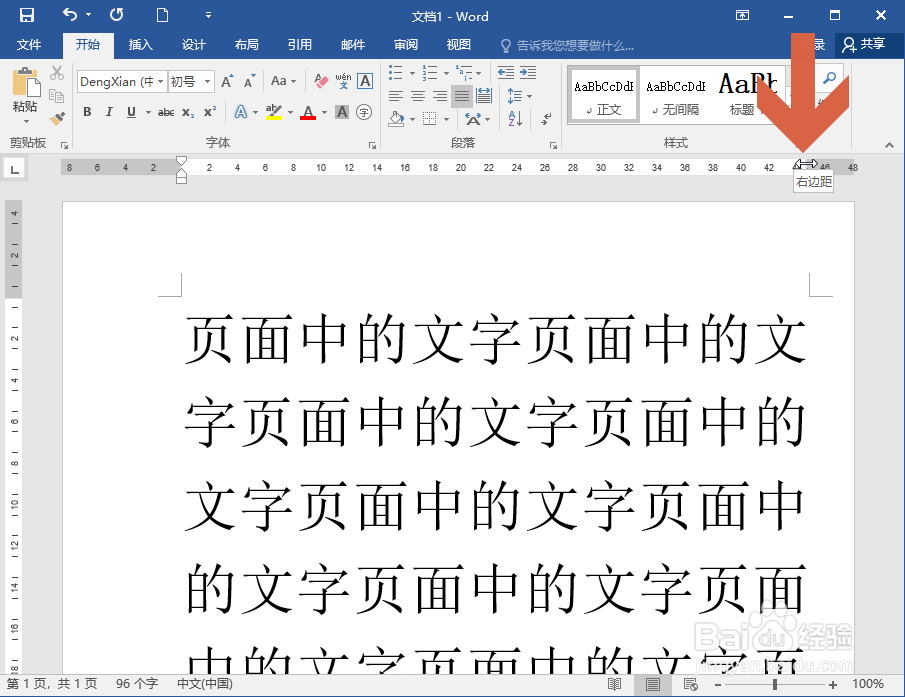905x697 pixels.
Task: Switch to the 布局 tab
Action: tap(246, 44)
